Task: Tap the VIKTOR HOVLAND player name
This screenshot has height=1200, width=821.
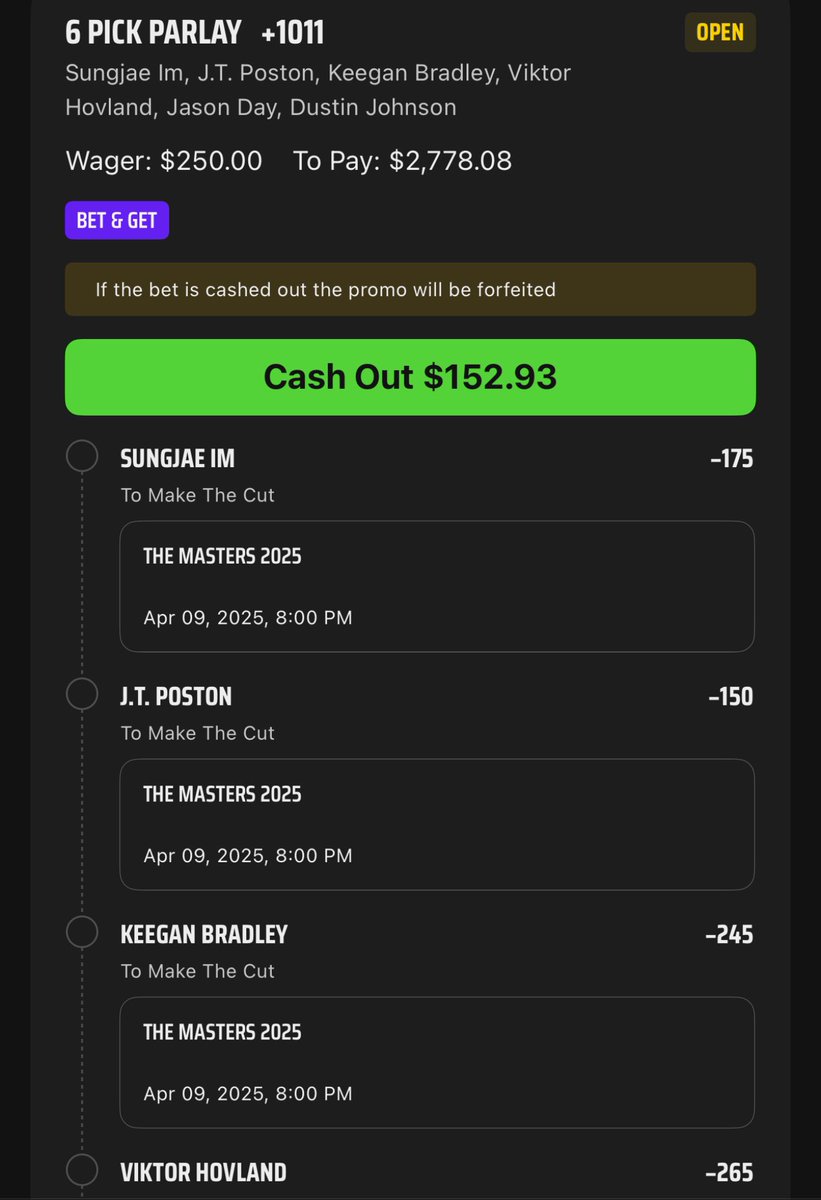Action: tap(203, 1172)
